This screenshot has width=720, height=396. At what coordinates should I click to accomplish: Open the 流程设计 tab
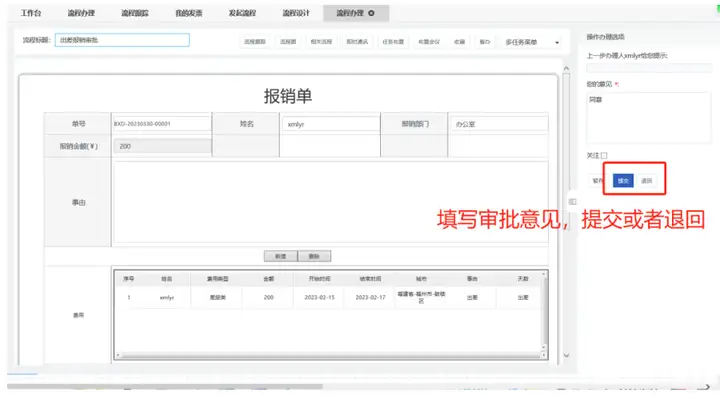pos(296,13)
